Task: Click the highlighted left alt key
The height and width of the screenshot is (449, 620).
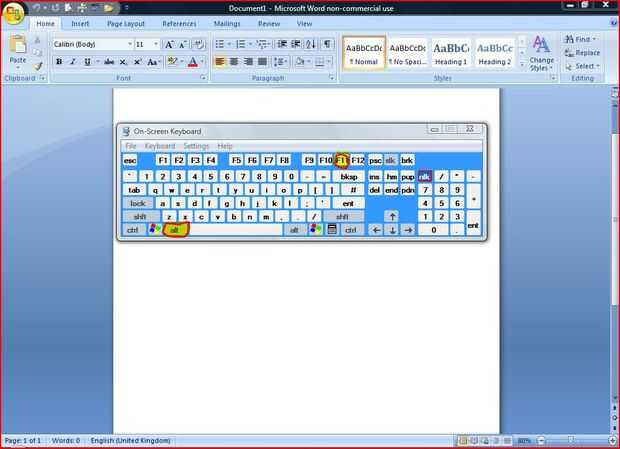Action: (176, 230)
